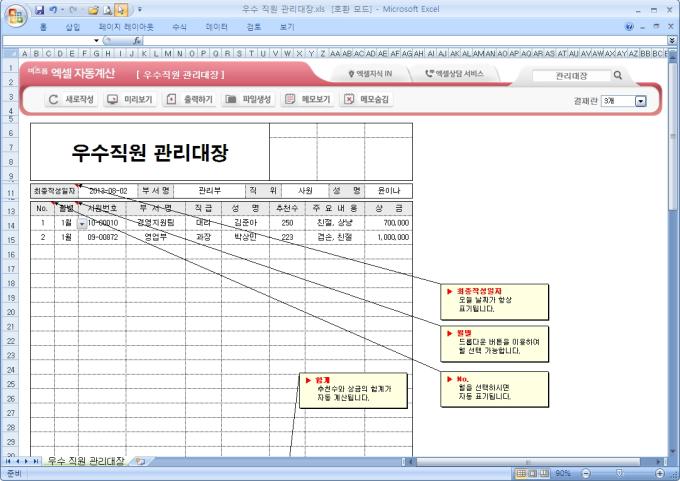The image size is (680, 481).
Task: Select the 관리부 department cell
Action: (x=209, y=191)
